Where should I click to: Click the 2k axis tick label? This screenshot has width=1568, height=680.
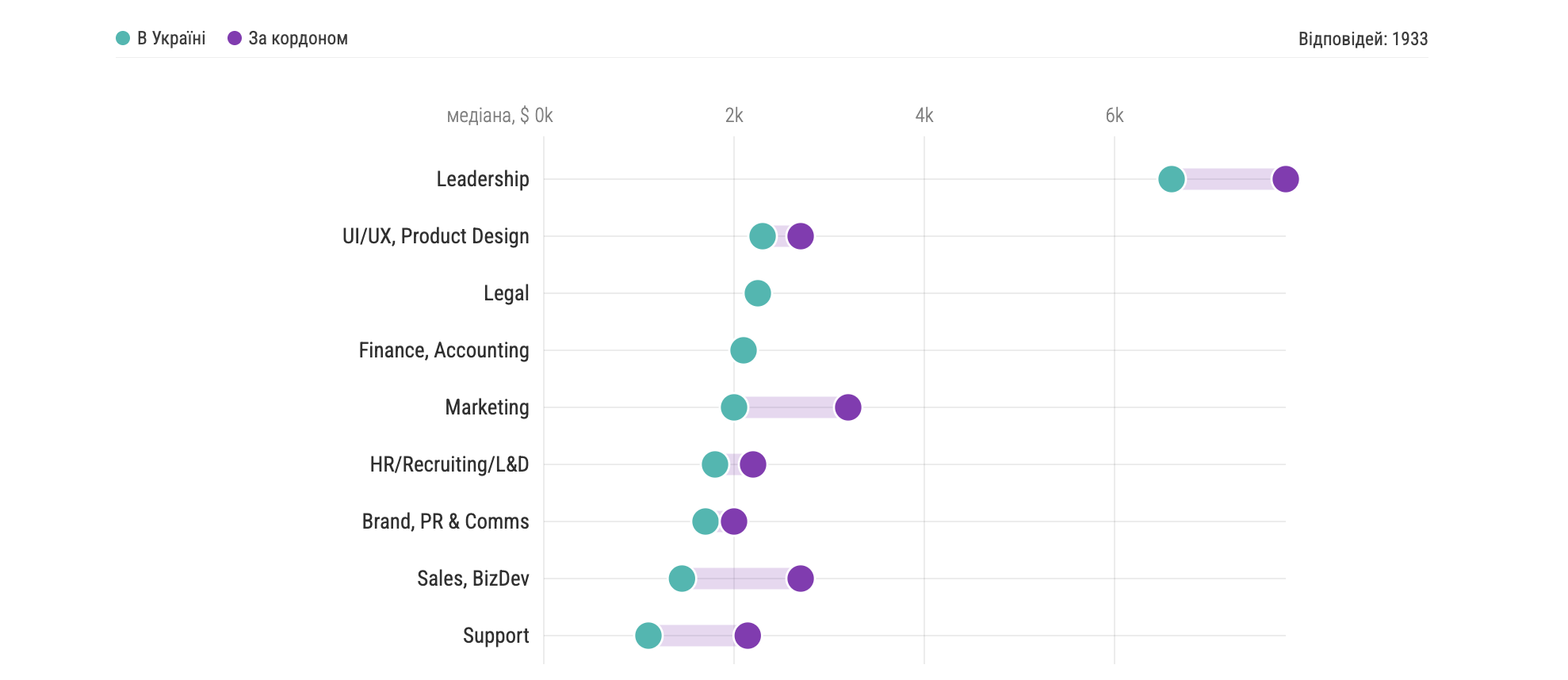[733, 116]
